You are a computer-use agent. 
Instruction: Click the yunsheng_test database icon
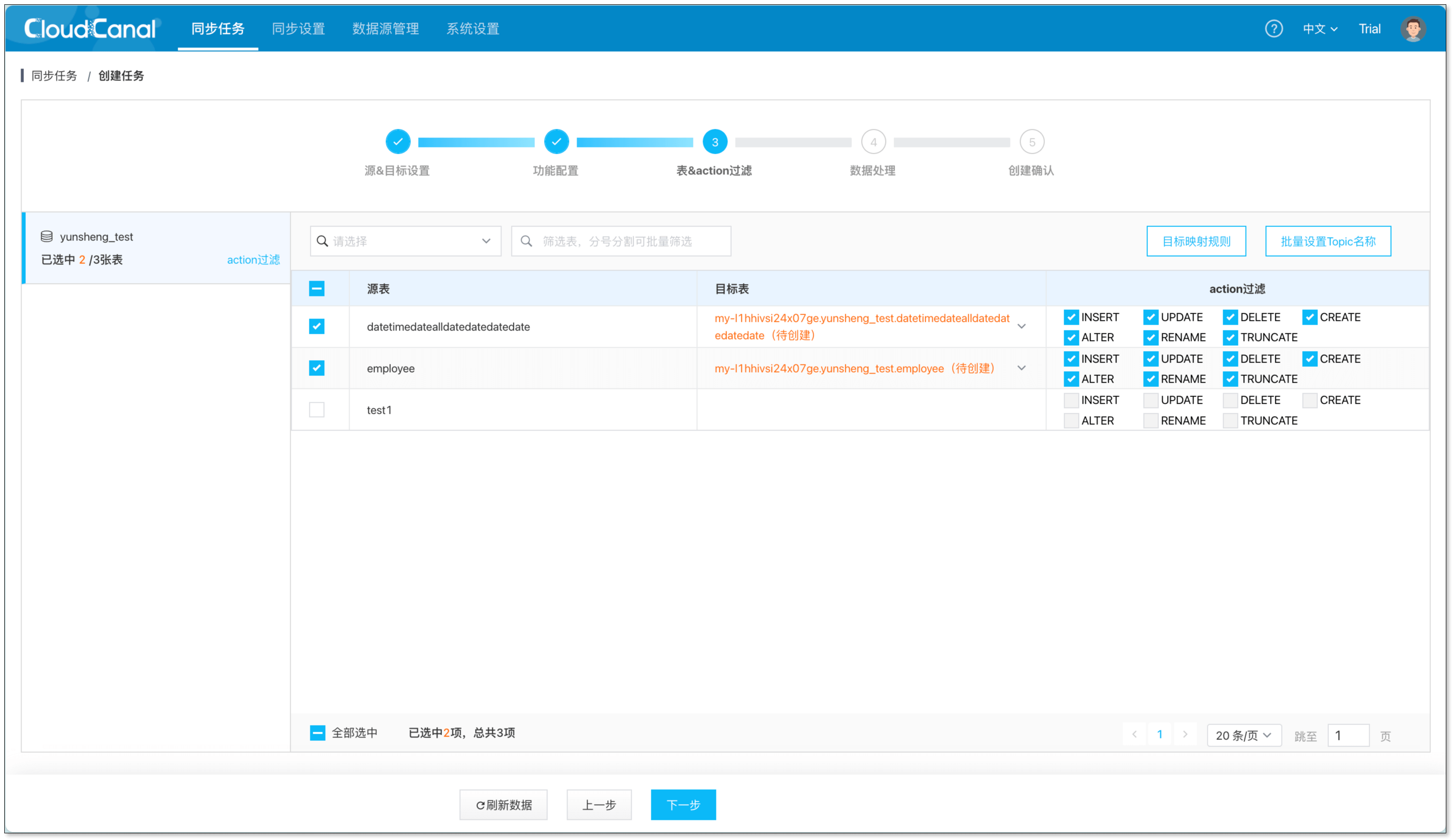(x=47, y=237)
